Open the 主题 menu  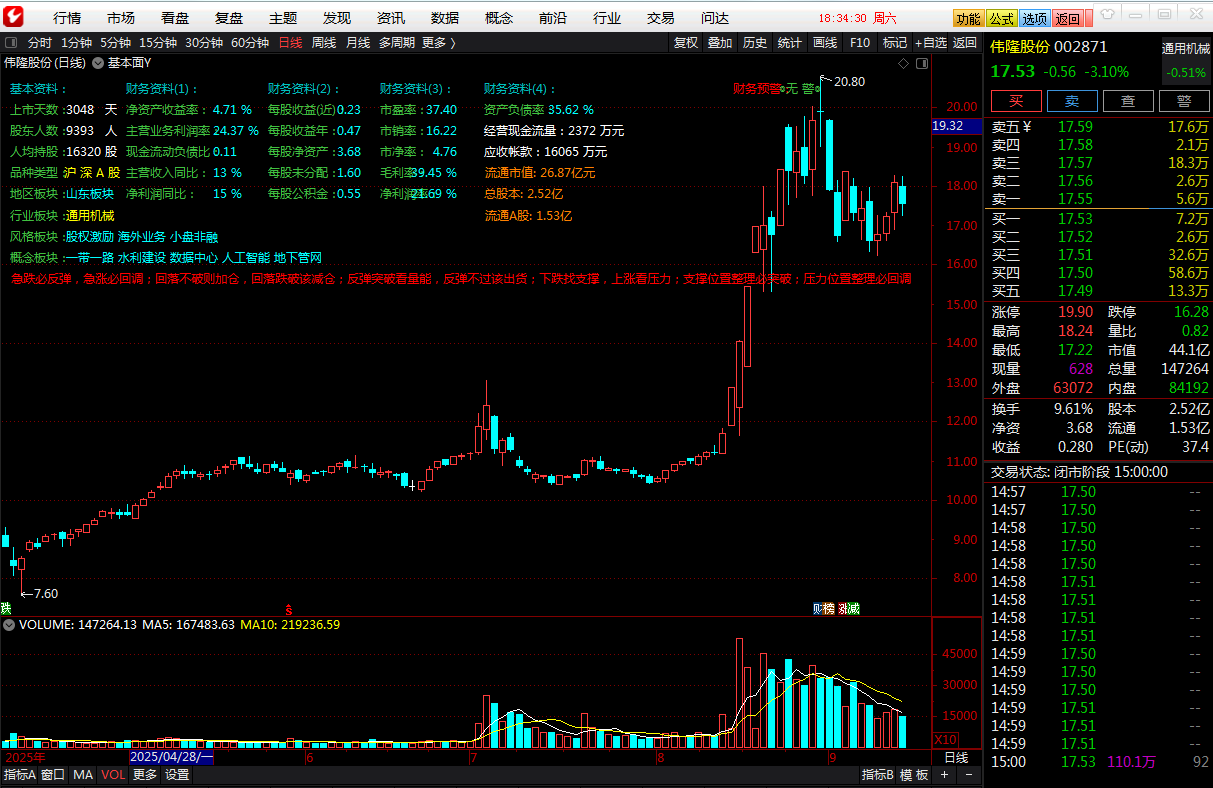pos(283,18)
